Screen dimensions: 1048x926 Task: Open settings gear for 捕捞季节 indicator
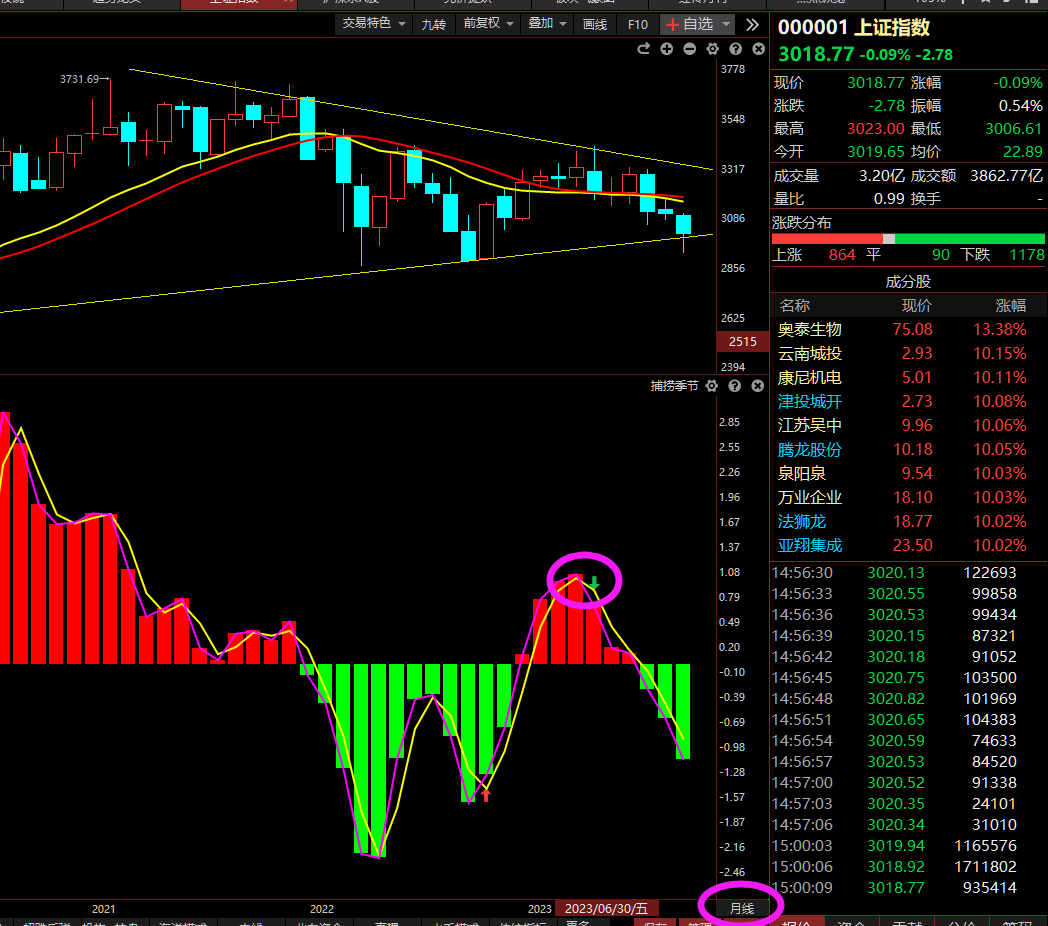point(712,386)
